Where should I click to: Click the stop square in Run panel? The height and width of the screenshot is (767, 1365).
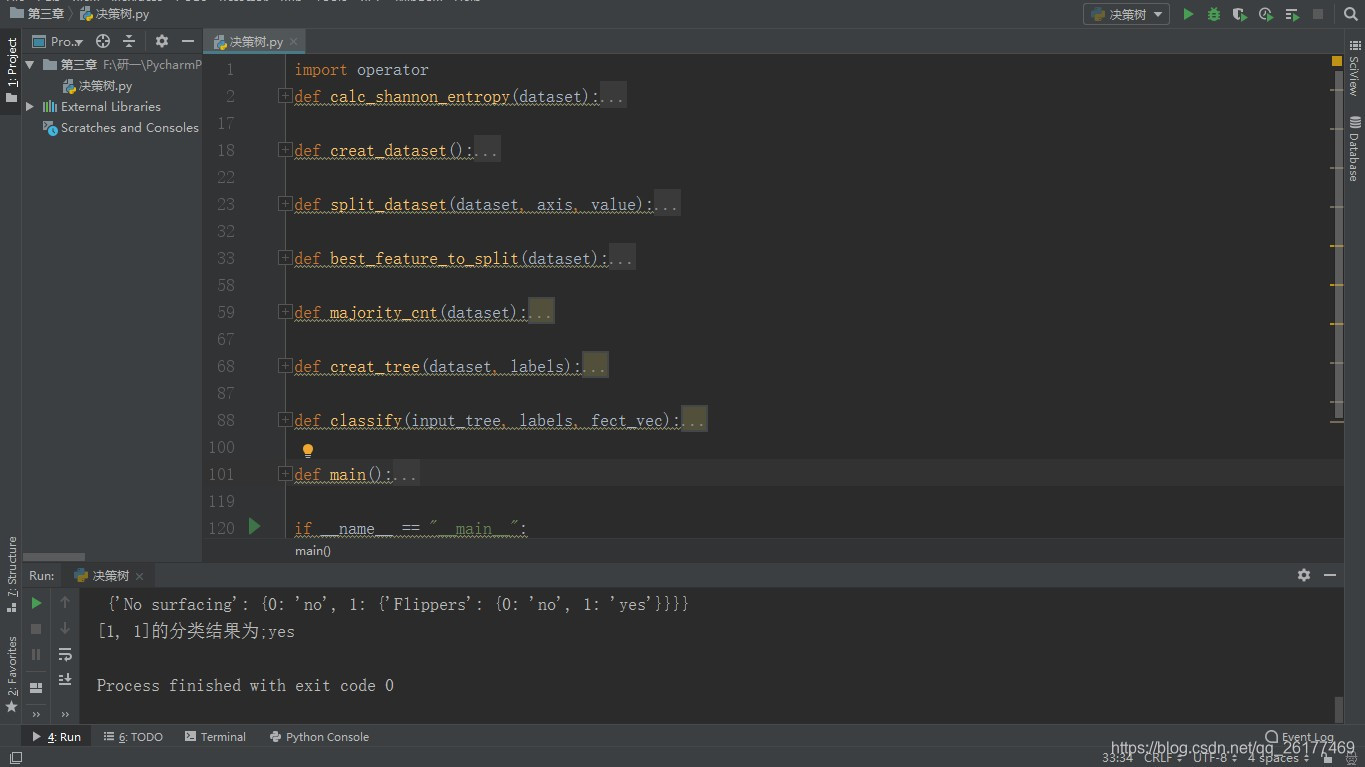coord(36,628)
